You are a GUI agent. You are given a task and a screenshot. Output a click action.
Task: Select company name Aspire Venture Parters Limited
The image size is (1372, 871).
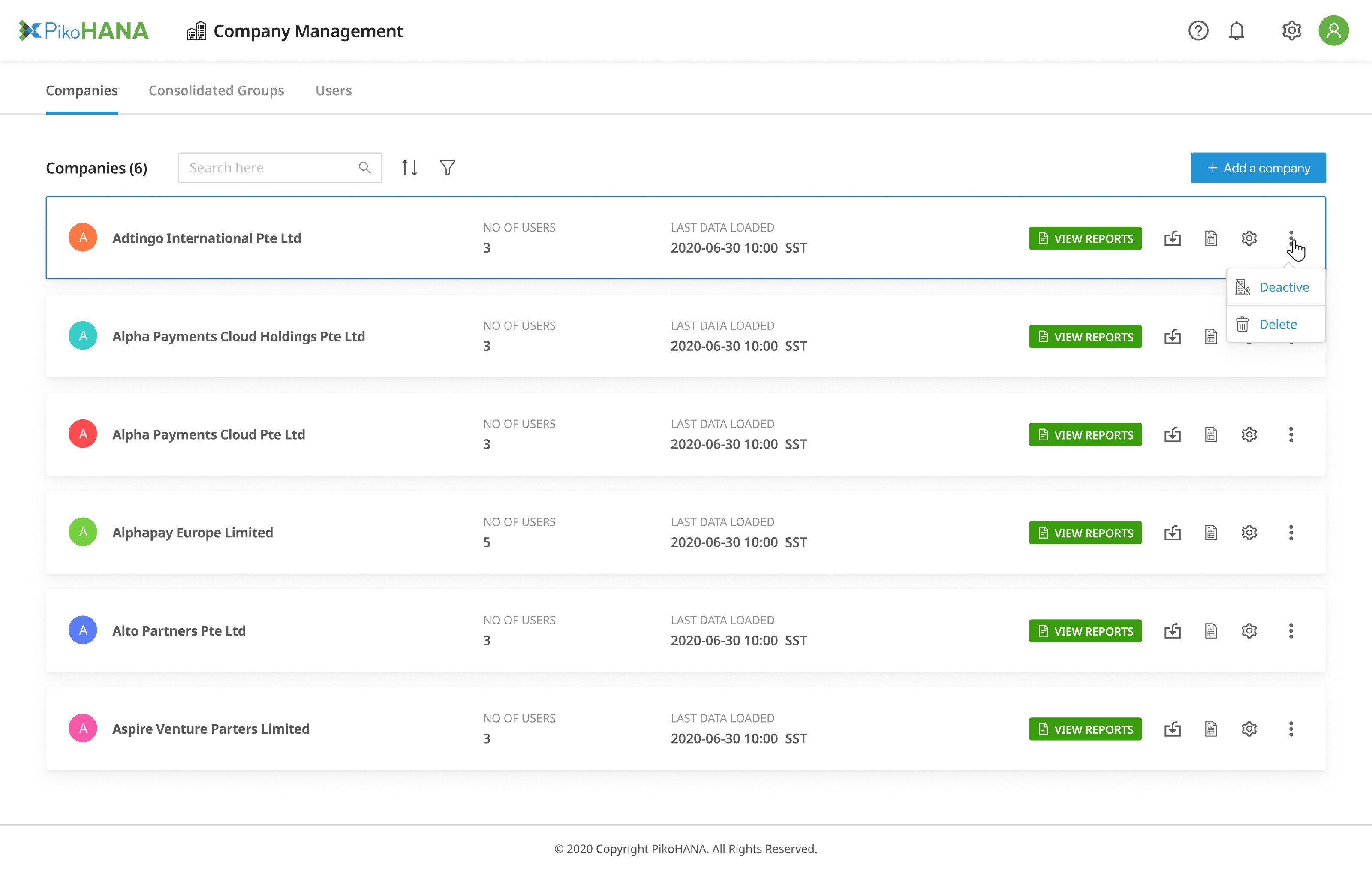click(x=211, y=729)
